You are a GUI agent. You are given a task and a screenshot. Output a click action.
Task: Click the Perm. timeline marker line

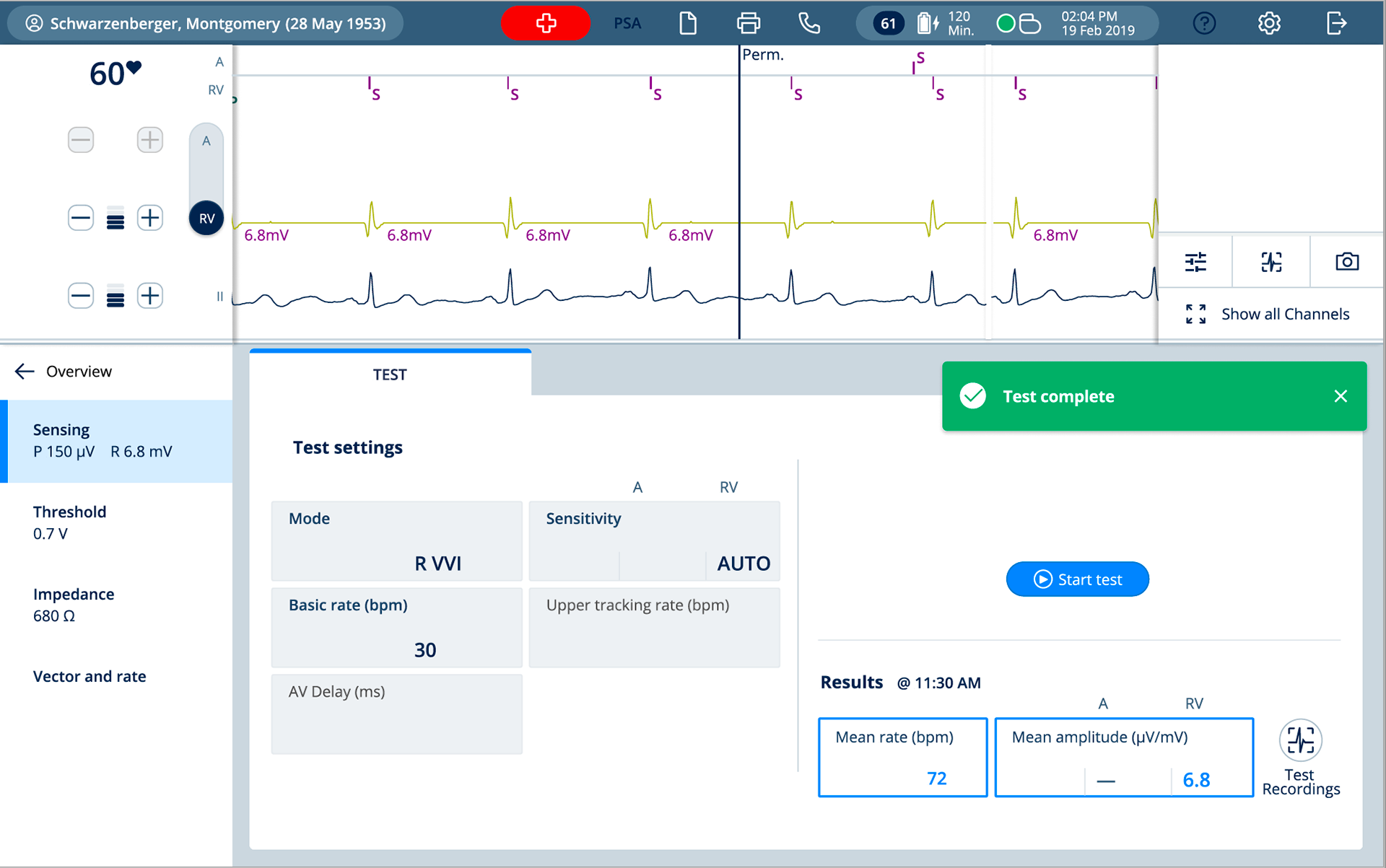click(x=739, y=192)
